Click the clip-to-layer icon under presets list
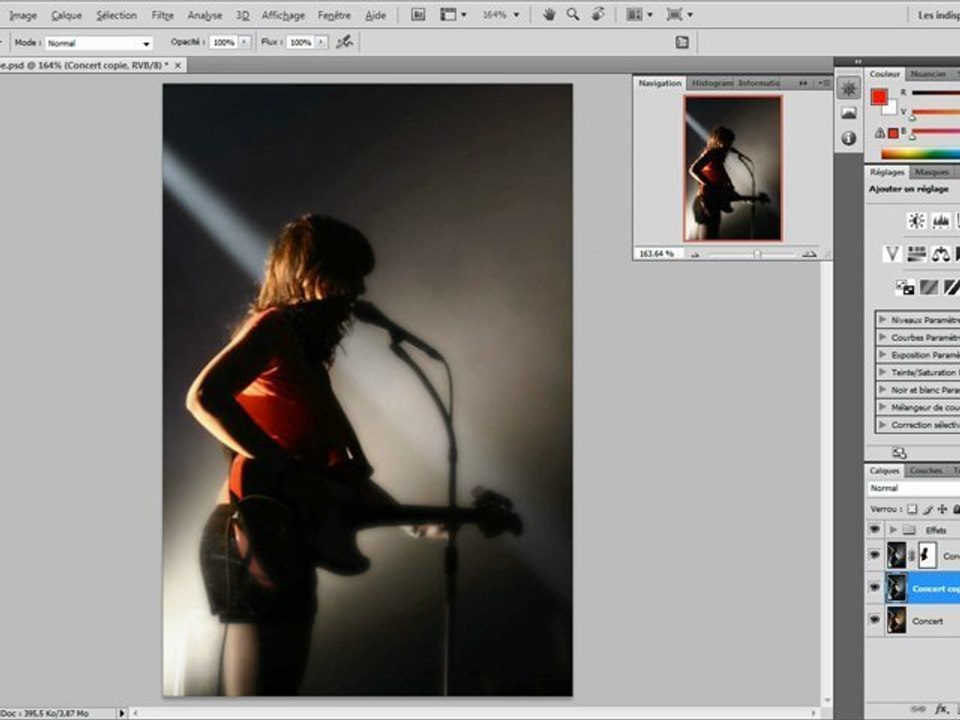 (899, 453)
